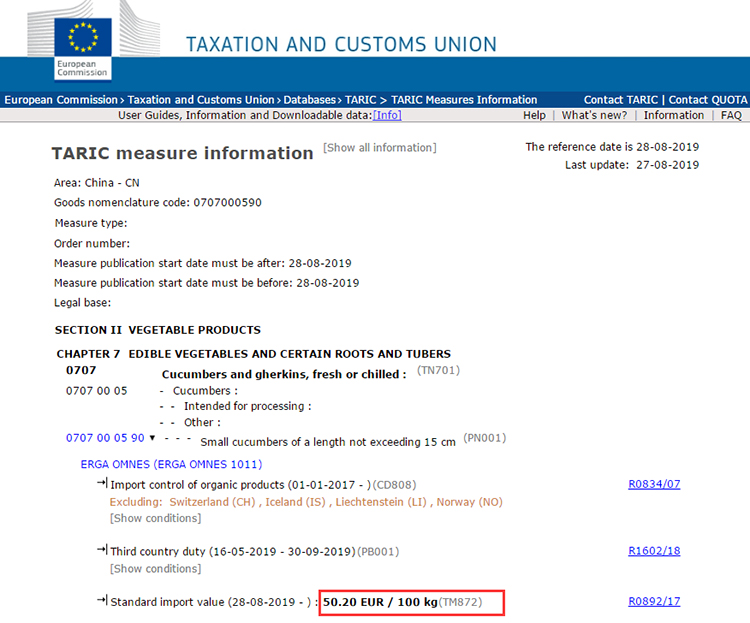Open regulation R0892/17 link
Viewport: 750px width, 623px height.
click(x=654, y=601)
